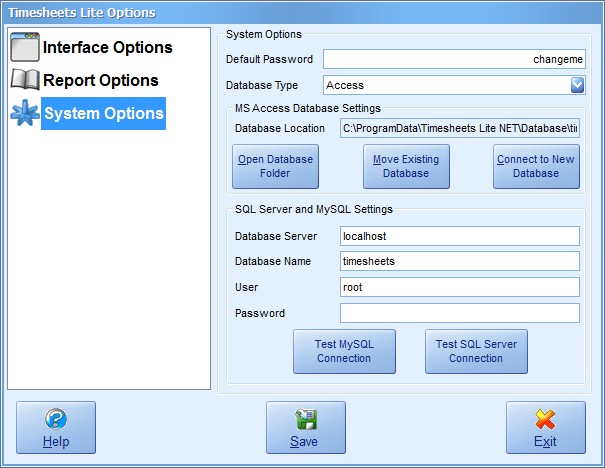Click the empty SQL Password field
Viewport: 605px width, 468px height.
pos(460,313)
